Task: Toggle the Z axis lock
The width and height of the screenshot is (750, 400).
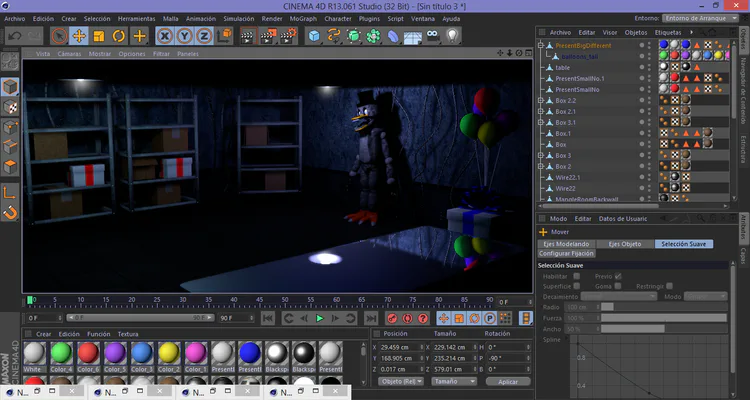Action: coord(204,36)
